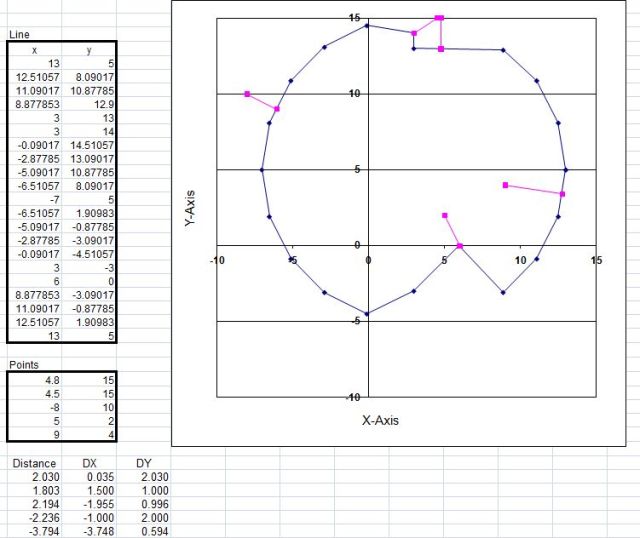Image resolution: width=640 pixels, height=538 pixels.
Task: Select the Points cell containing 4.8
Action: coord(35,380)
